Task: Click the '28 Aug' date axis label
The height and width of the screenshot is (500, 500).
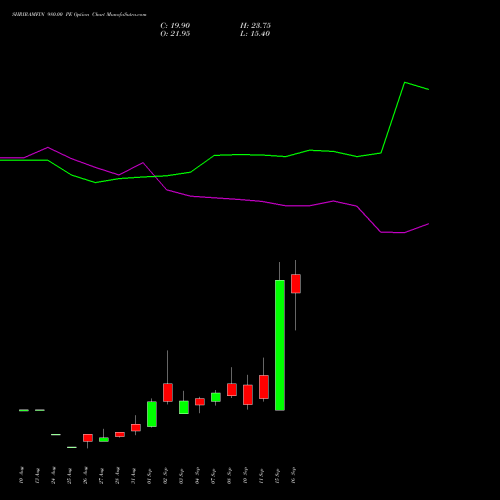Action: (118, 475)
